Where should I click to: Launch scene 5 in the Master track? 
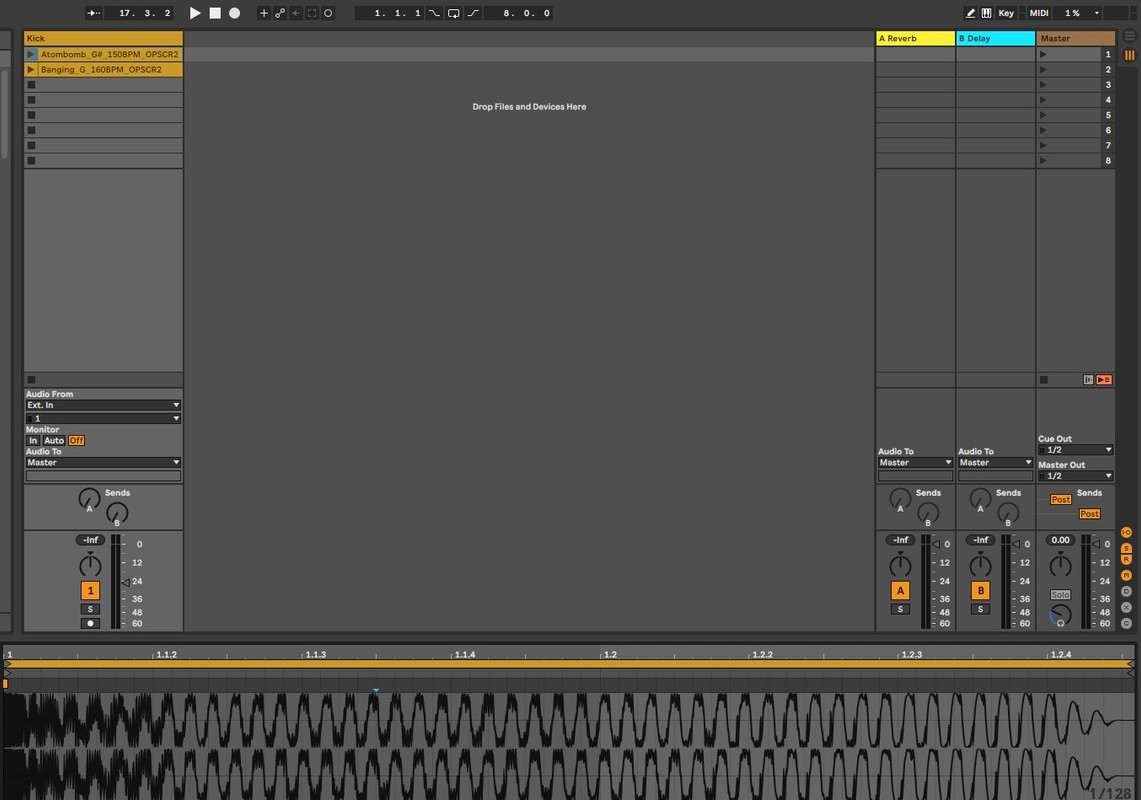point(1043,115)
